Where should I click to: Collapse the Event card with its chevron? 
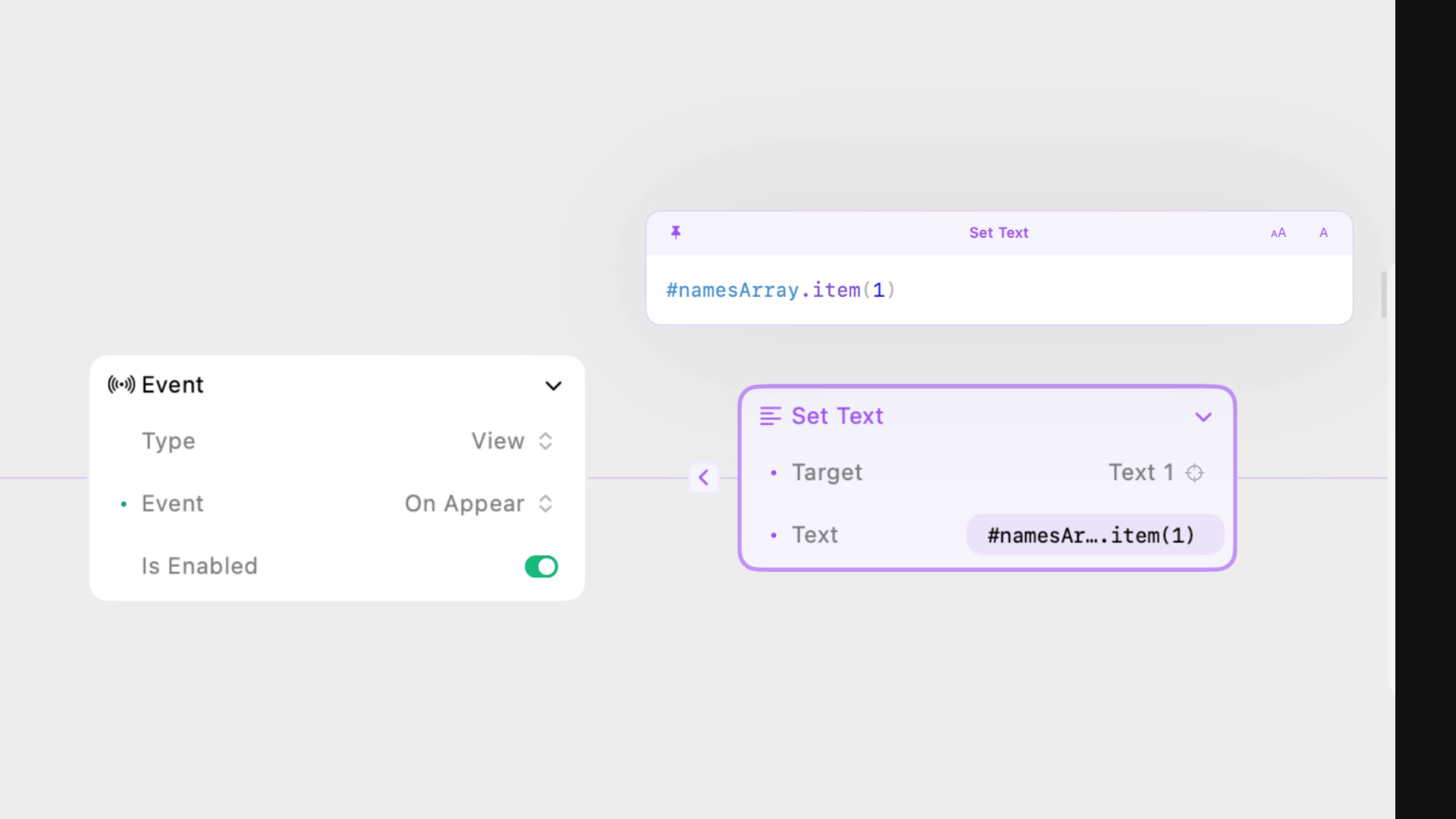coord(553,386)
